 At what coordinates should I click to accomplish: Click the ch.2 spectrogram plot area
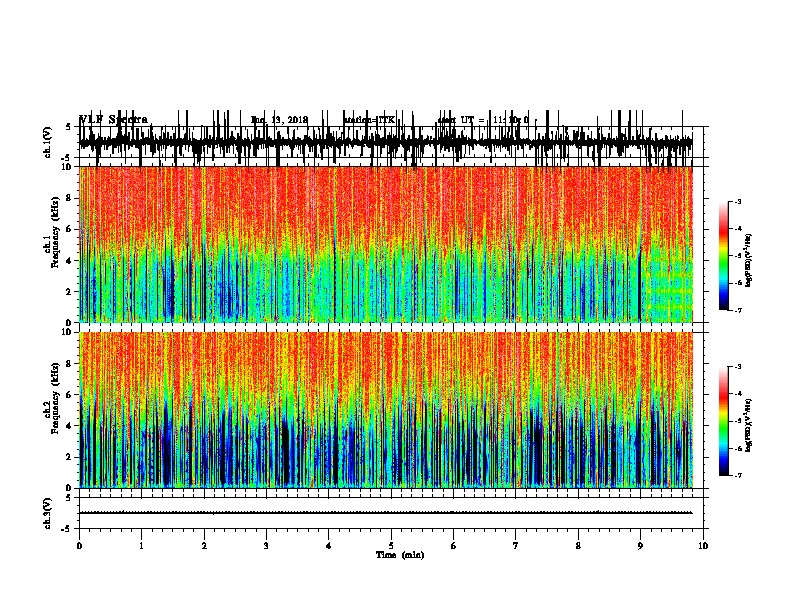[x=386, y=410]
